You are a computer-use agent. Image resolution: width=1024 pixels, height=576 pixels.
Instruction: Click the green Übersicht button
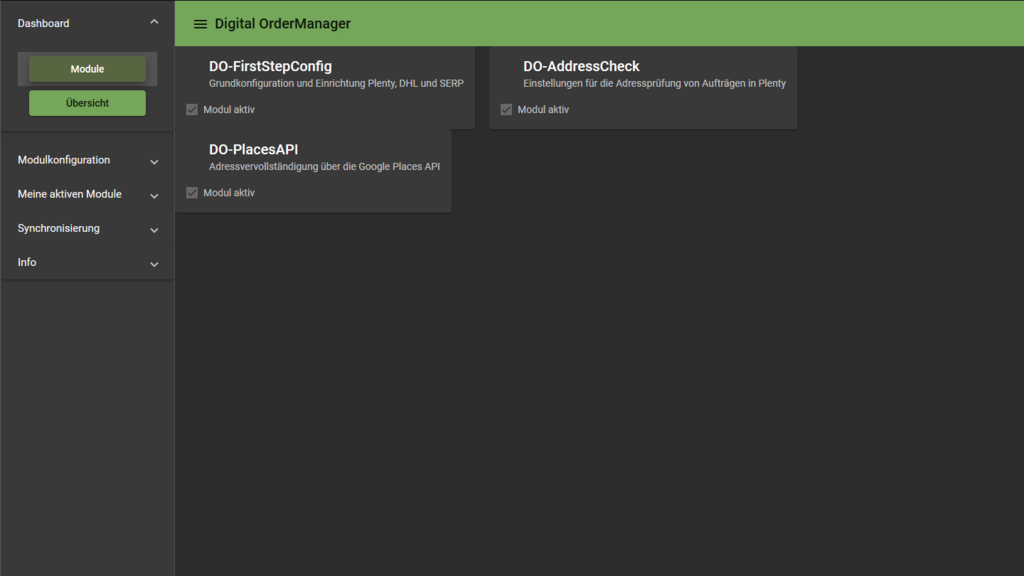click(x=87, y=103)
